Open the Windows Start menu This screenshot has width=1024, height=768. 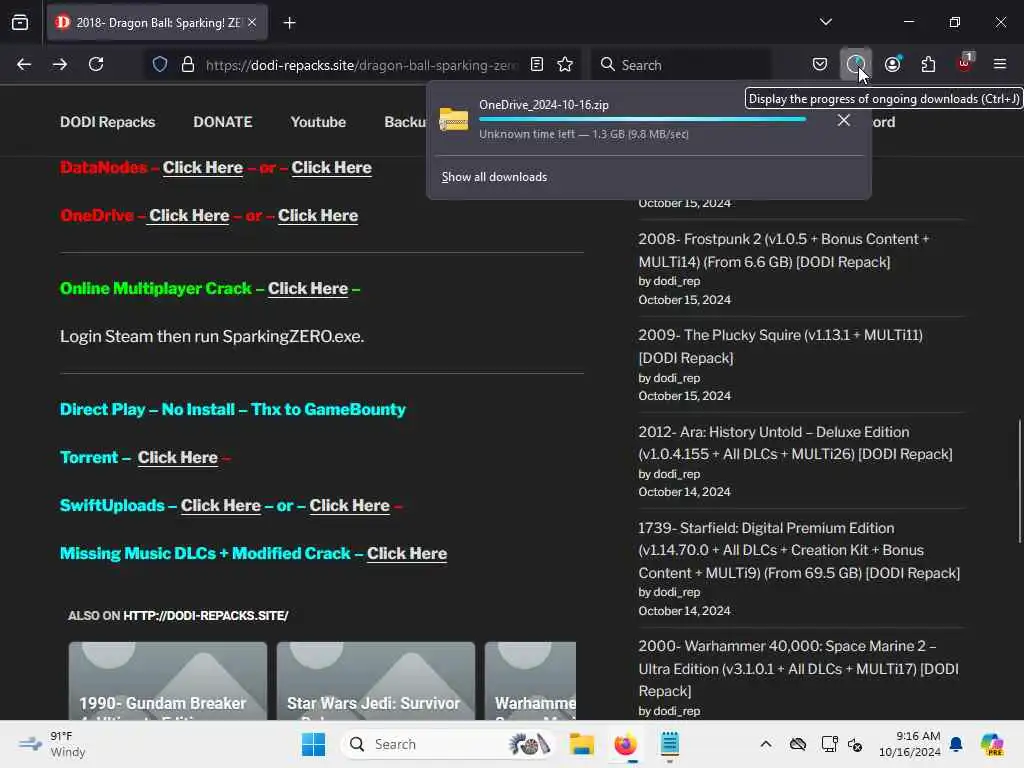pyautogui.click(x=313, y=744)
